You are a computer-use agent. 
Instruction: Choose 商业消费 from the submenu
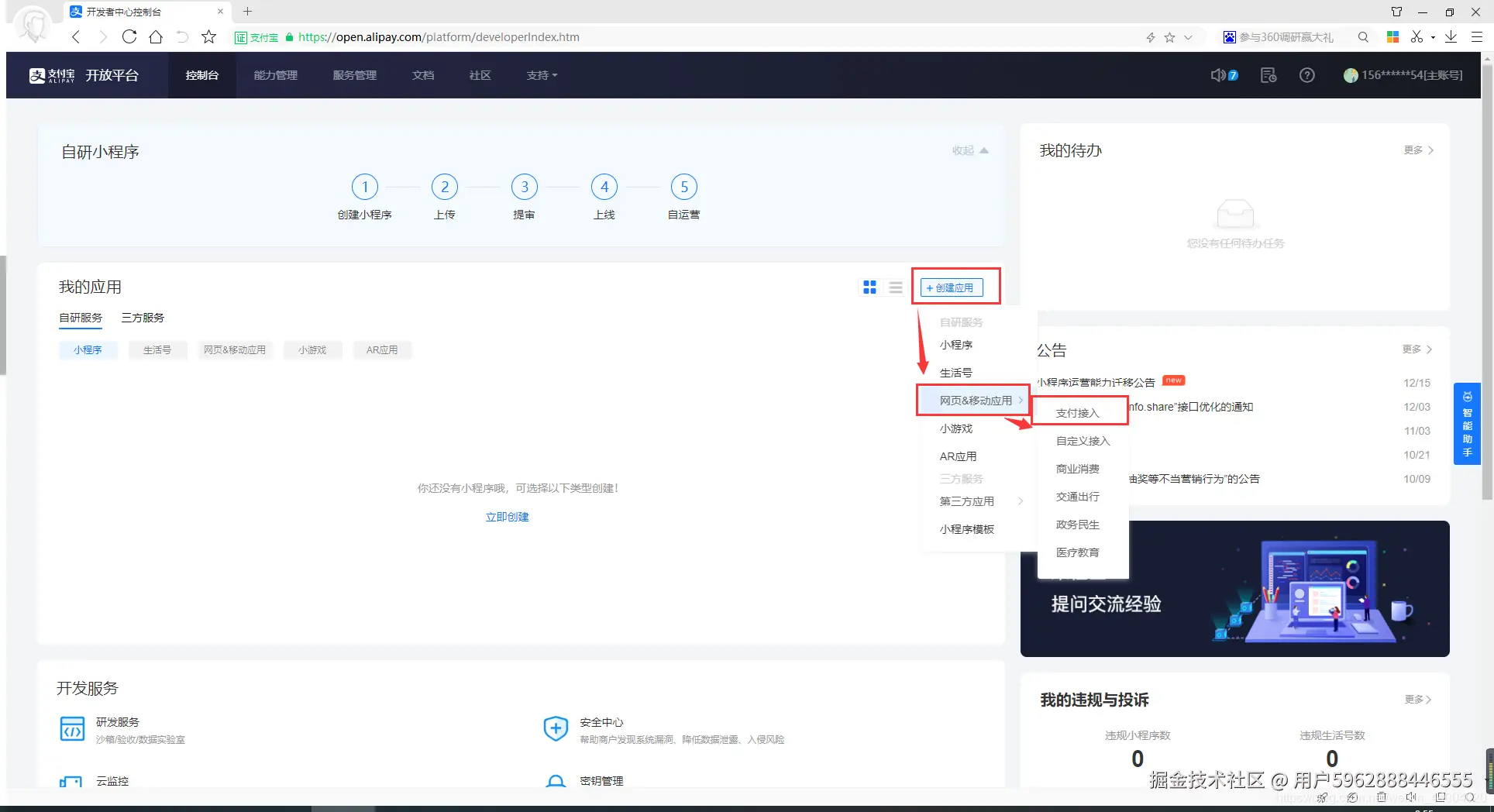click(1077, 469)
